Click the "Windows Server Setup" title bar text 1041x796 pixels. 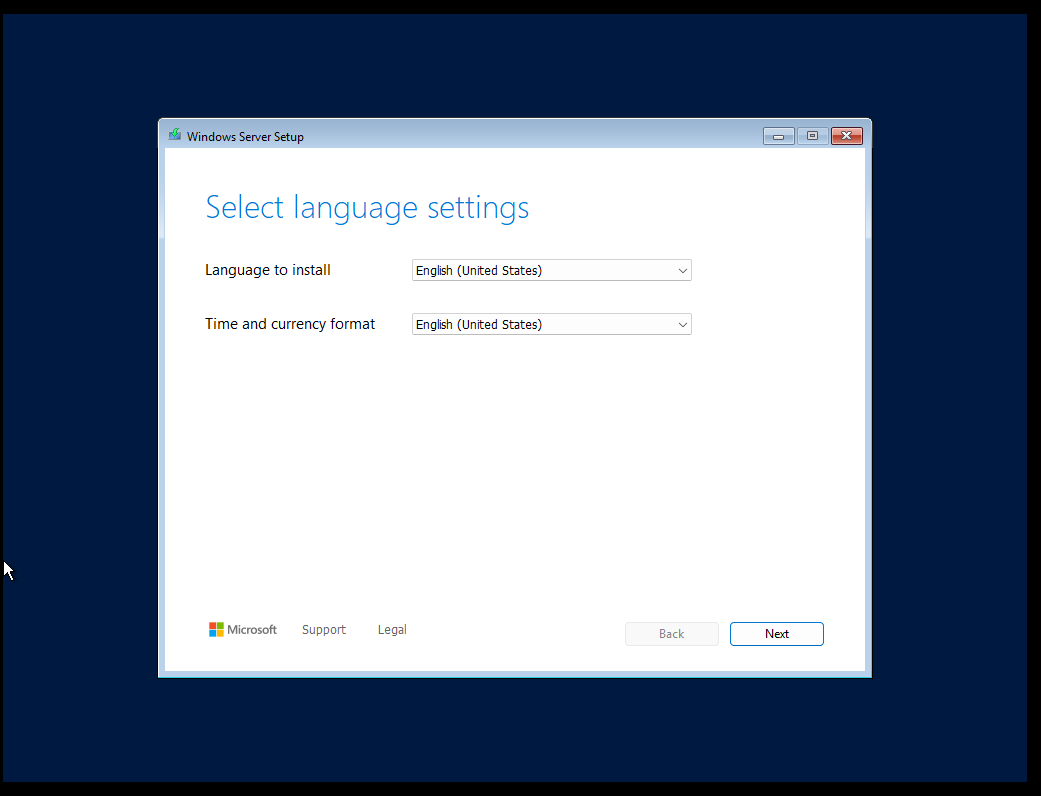(245, 137)
